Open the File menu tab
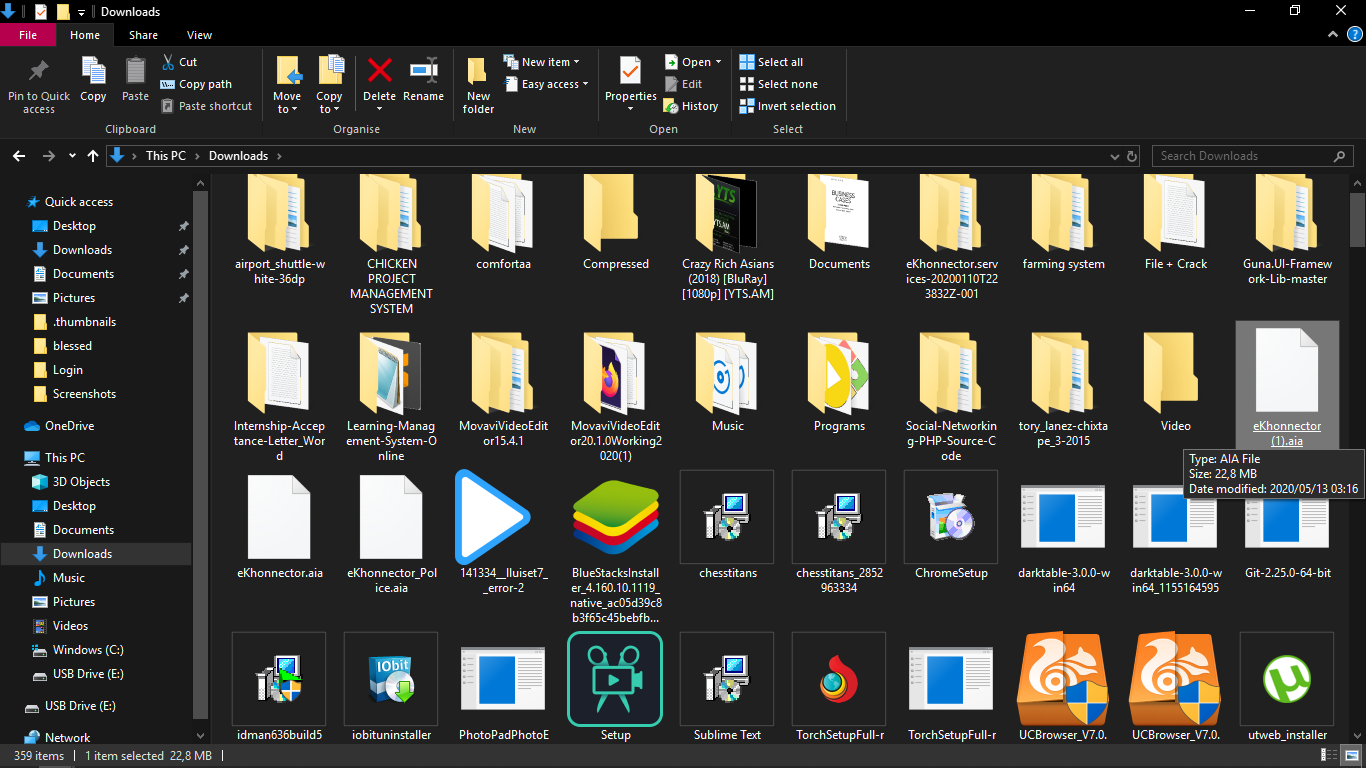 point(28,35)
